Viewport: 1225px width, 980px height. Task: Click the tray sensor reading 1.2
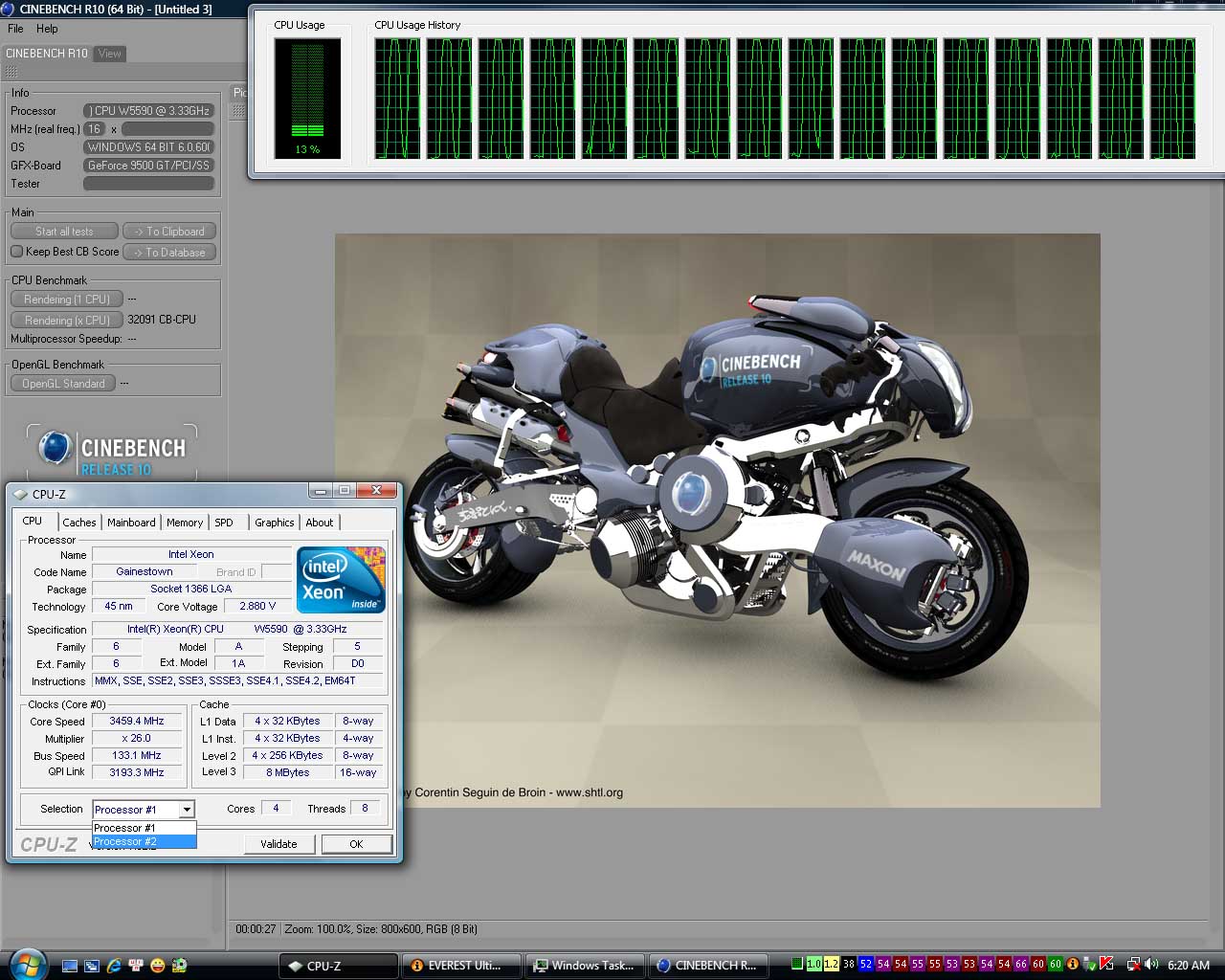coord(831,964)
